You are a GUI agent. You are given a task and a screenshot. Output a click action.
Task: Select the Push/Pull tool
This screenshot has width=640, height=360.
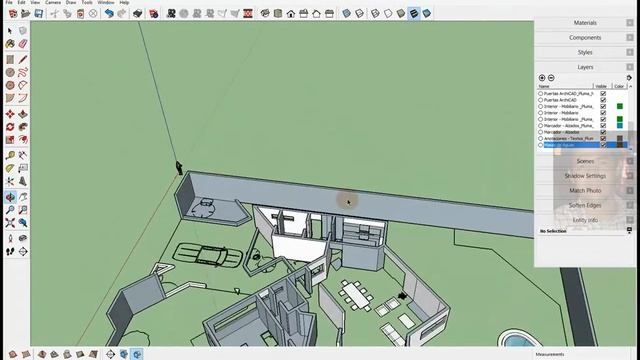[x=23, y=114]
